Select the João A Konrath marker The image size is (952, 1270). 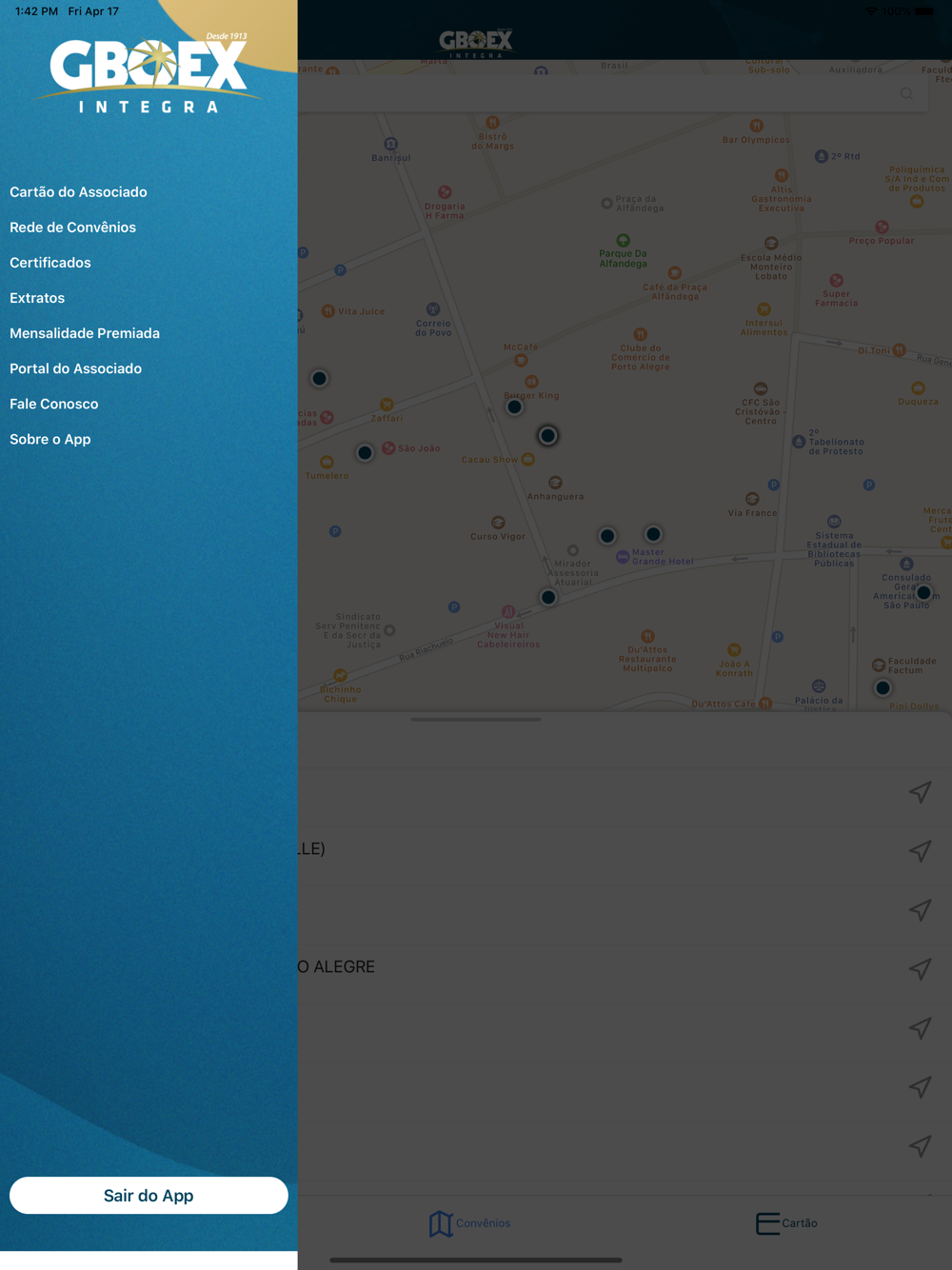734,650
